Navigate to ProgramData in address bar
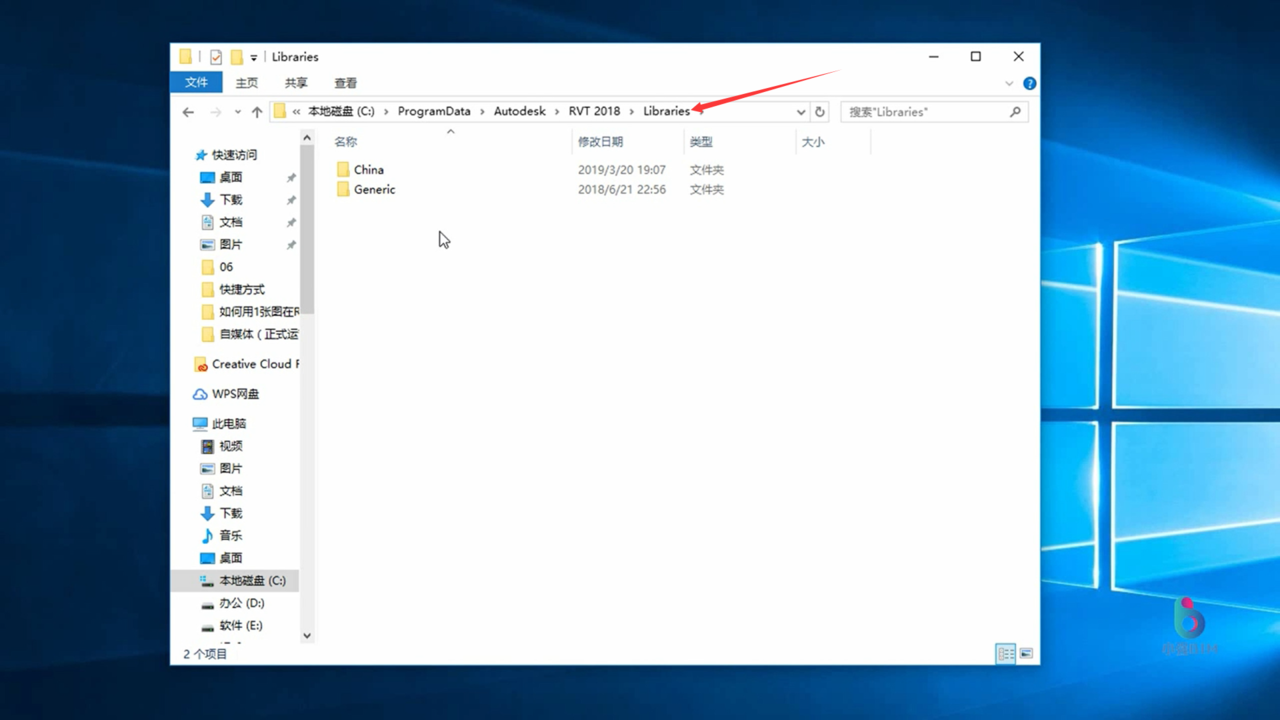Viewport: 1280px width, 720px height. pos(434,112)
